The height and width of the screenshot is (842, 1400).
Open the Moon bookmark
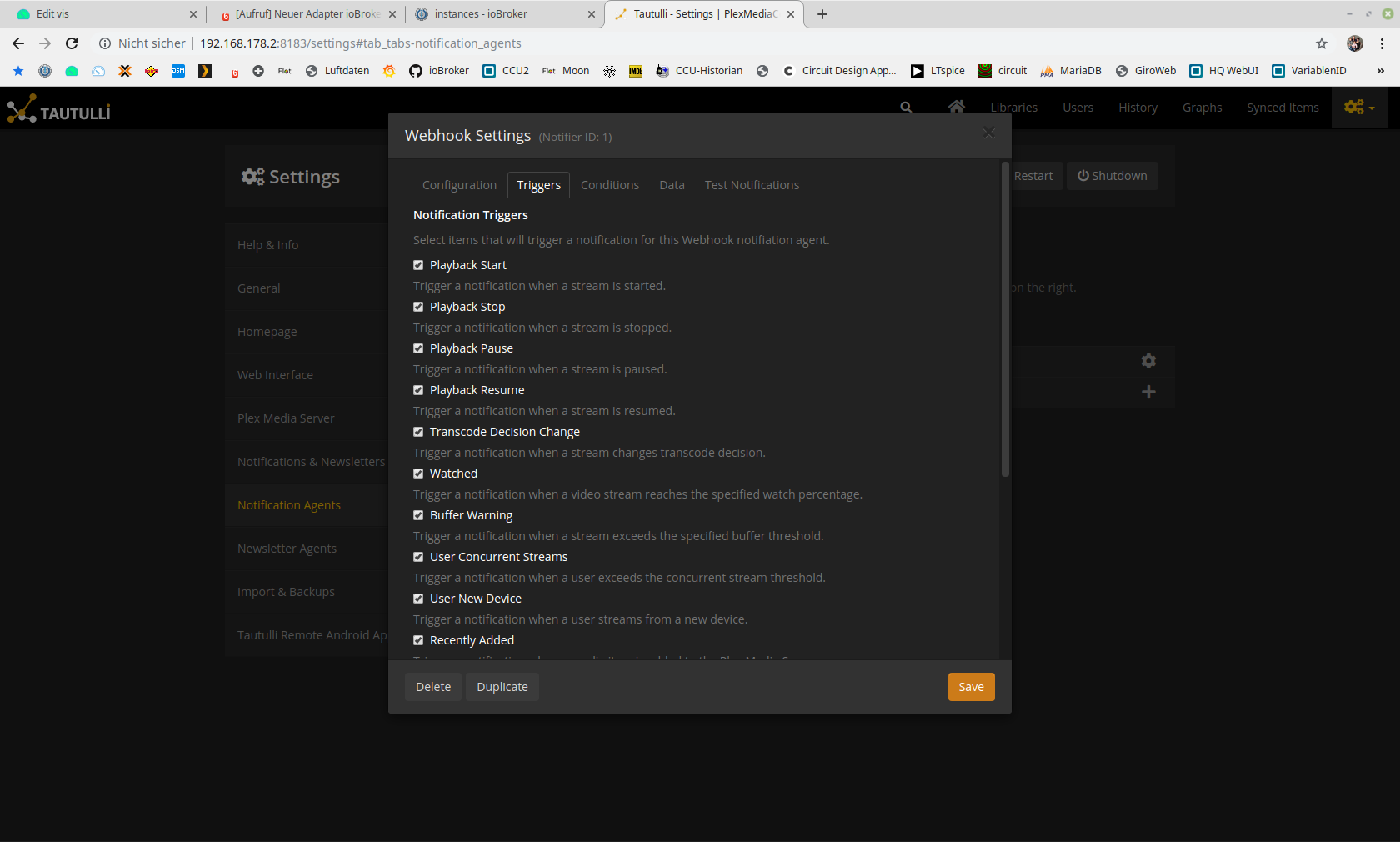click(x=566, y=71)
